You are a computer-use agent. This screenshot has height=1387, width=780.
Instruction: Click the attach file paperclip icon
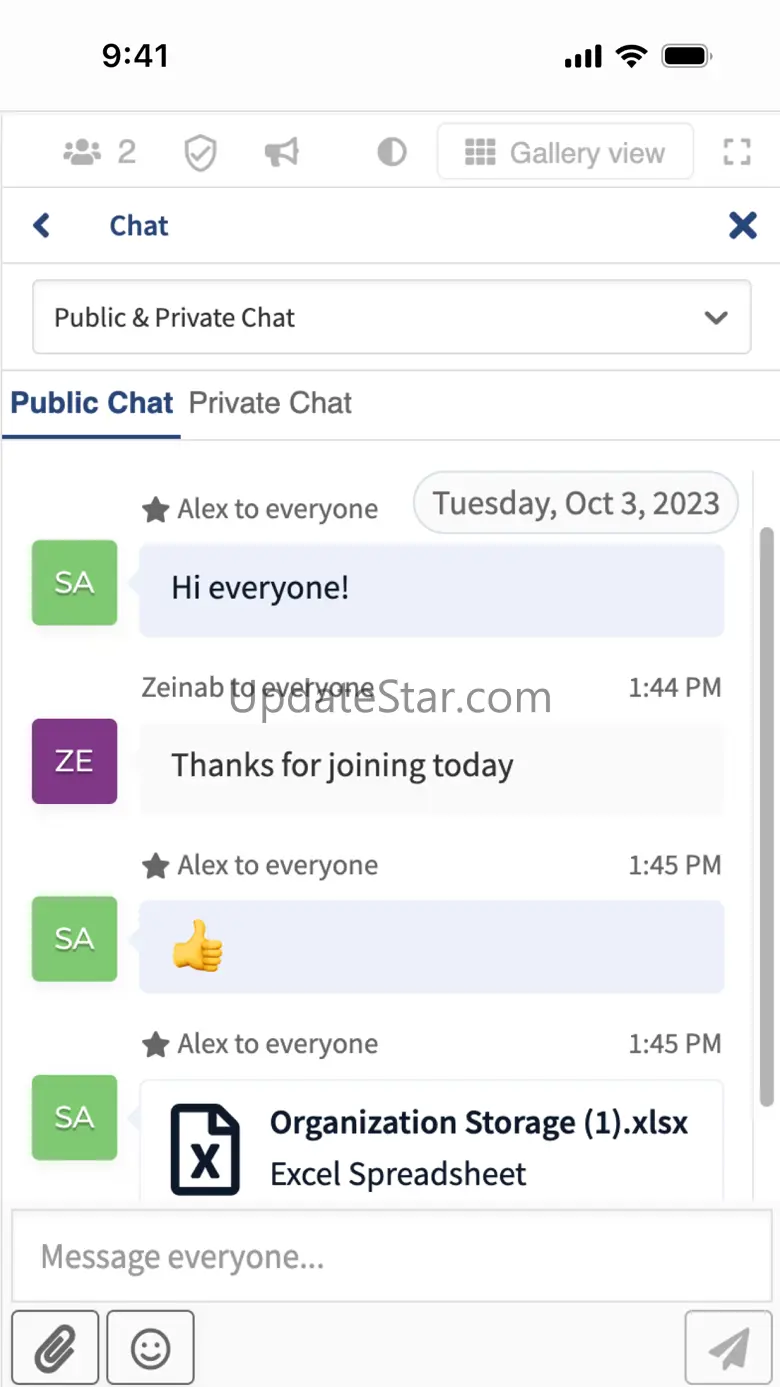[x=55, y=1348]
